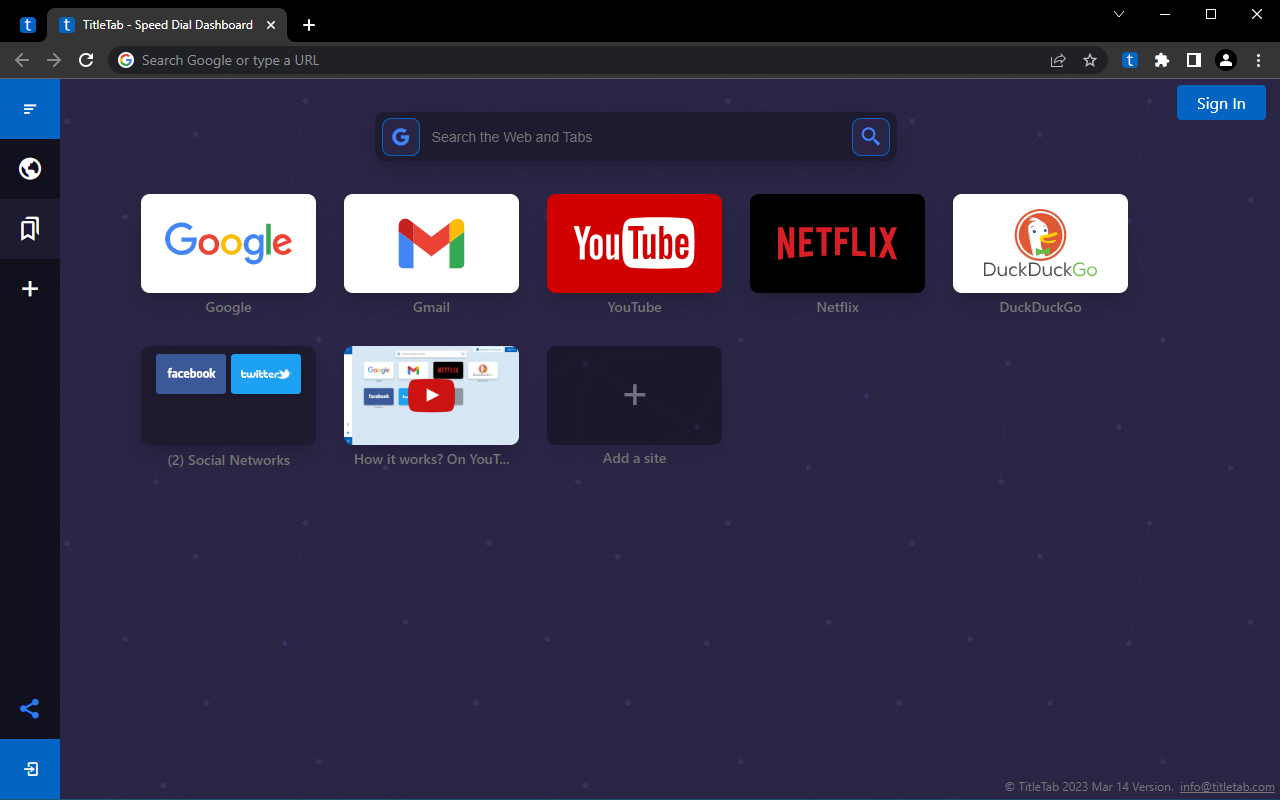Image resolution: width=1280 pixels, height=800 pixels.
Task: Click the plus icon in left sidebar
Action: 30,289
